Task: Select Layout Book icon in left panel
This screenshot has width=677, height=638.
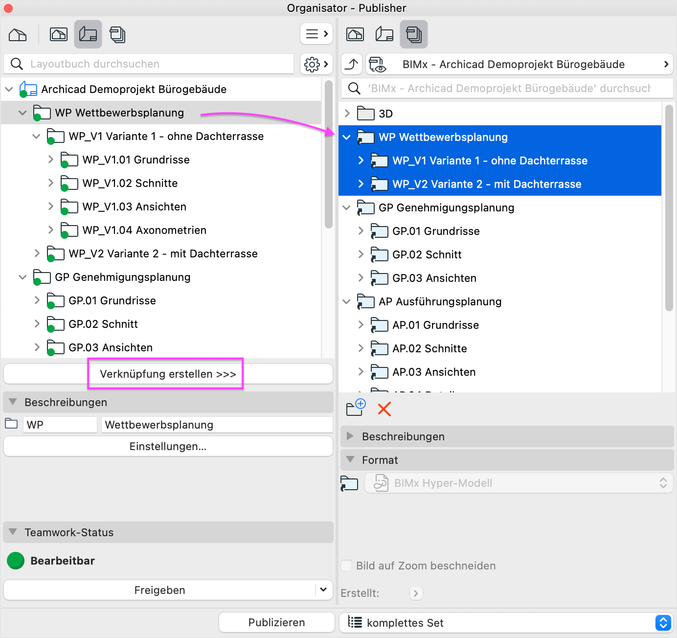Action: (88, 35)
